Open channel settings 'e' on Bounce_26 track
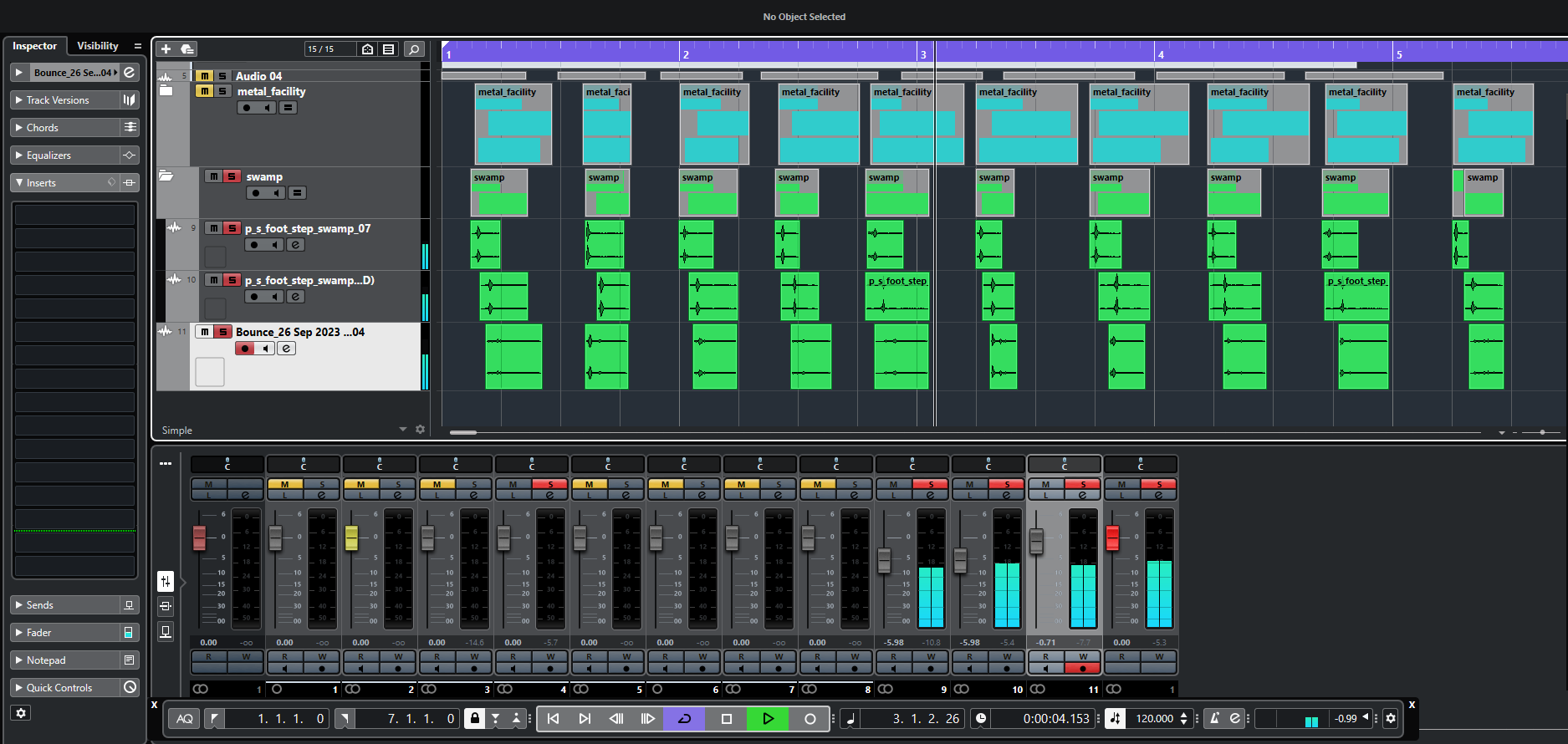This screenshot has width=1568, height=744. click(287, 349)
